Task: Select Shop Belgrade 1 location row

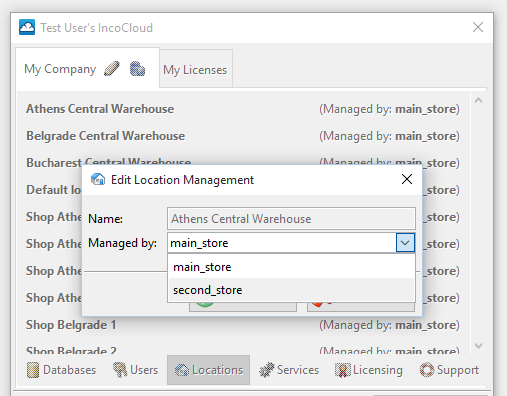Action: click(243, 325)
